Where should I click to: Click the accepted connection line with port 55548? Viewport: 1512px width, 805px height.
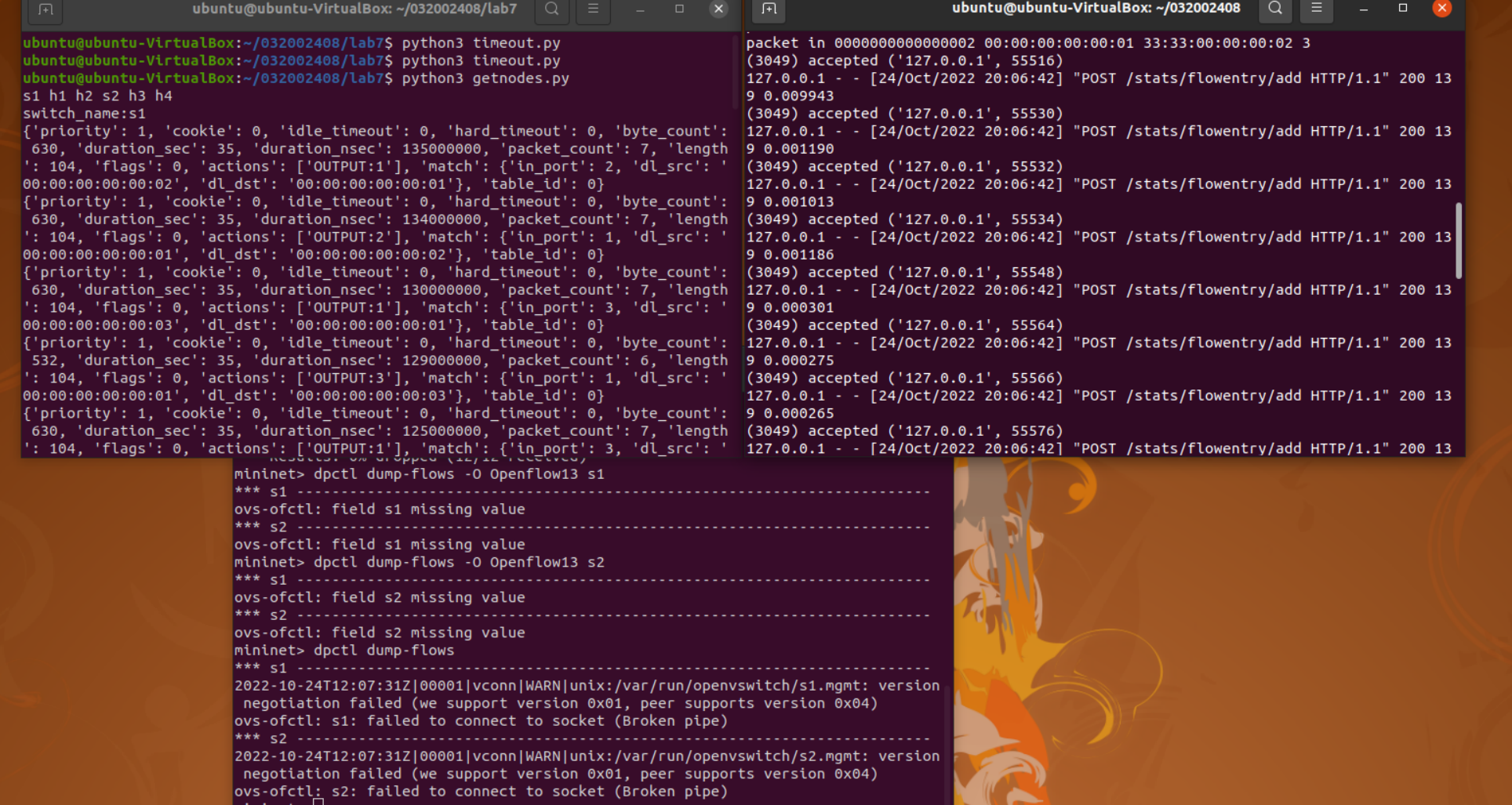(904, 272)
